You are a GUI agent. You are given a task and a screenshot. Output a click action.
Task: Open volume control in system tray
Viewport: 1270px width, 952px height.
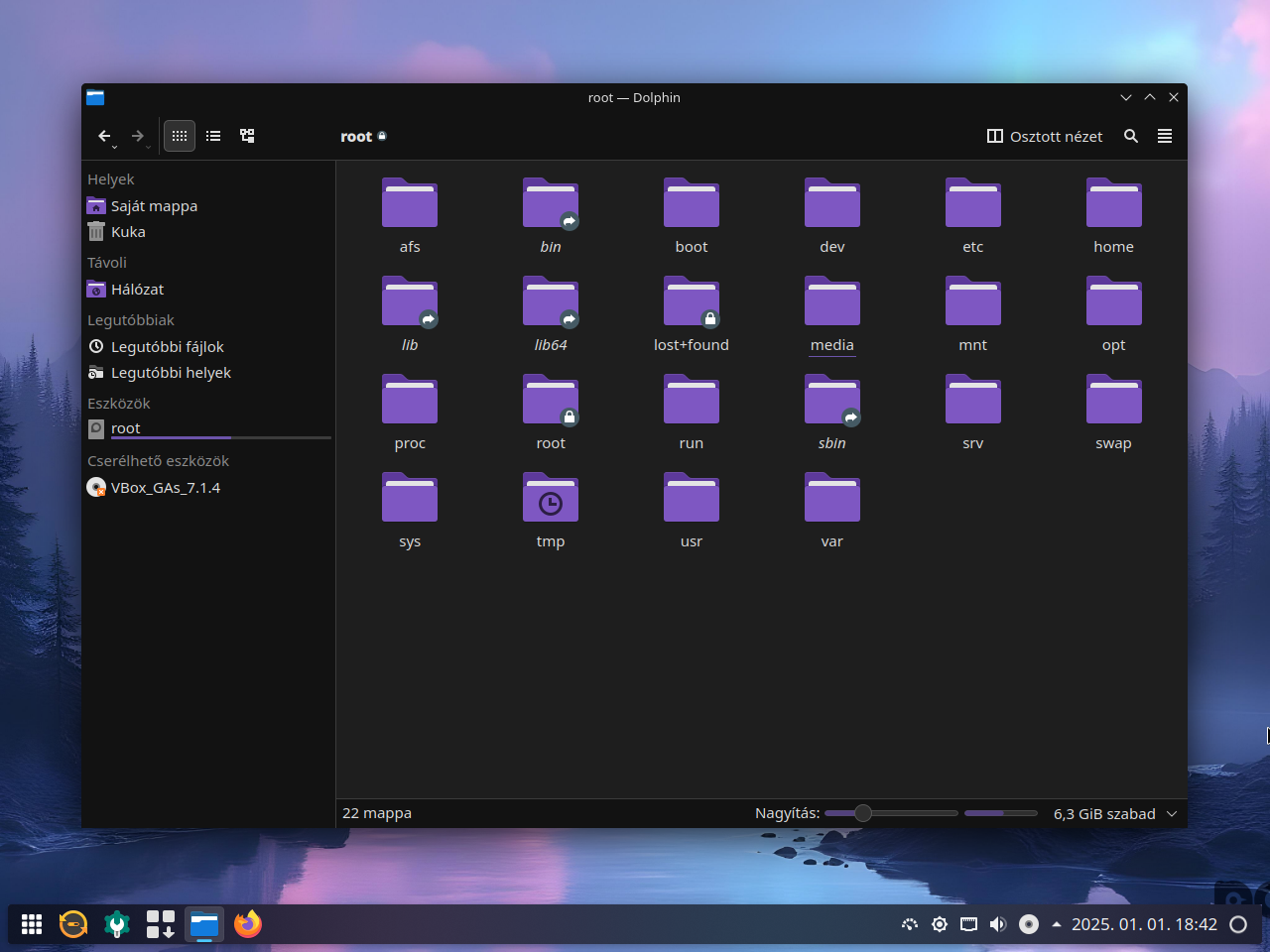click(x=998, y=924)
